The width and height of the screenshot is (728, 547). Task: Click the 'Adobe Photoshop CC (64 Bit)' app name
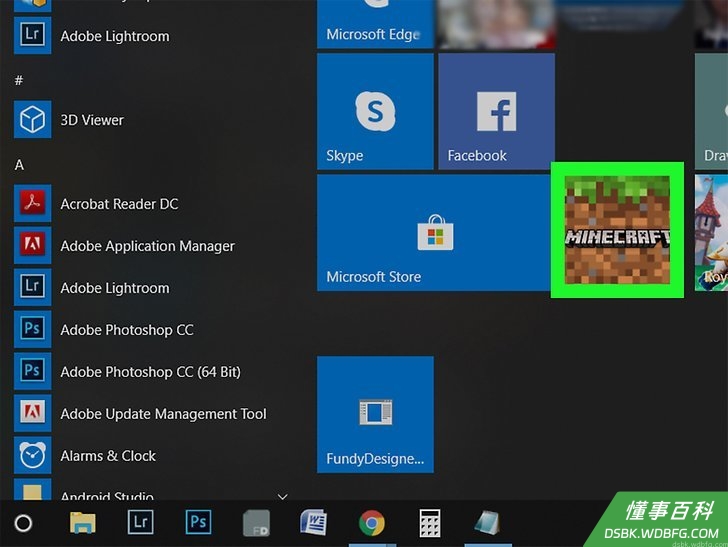point(150,372)
